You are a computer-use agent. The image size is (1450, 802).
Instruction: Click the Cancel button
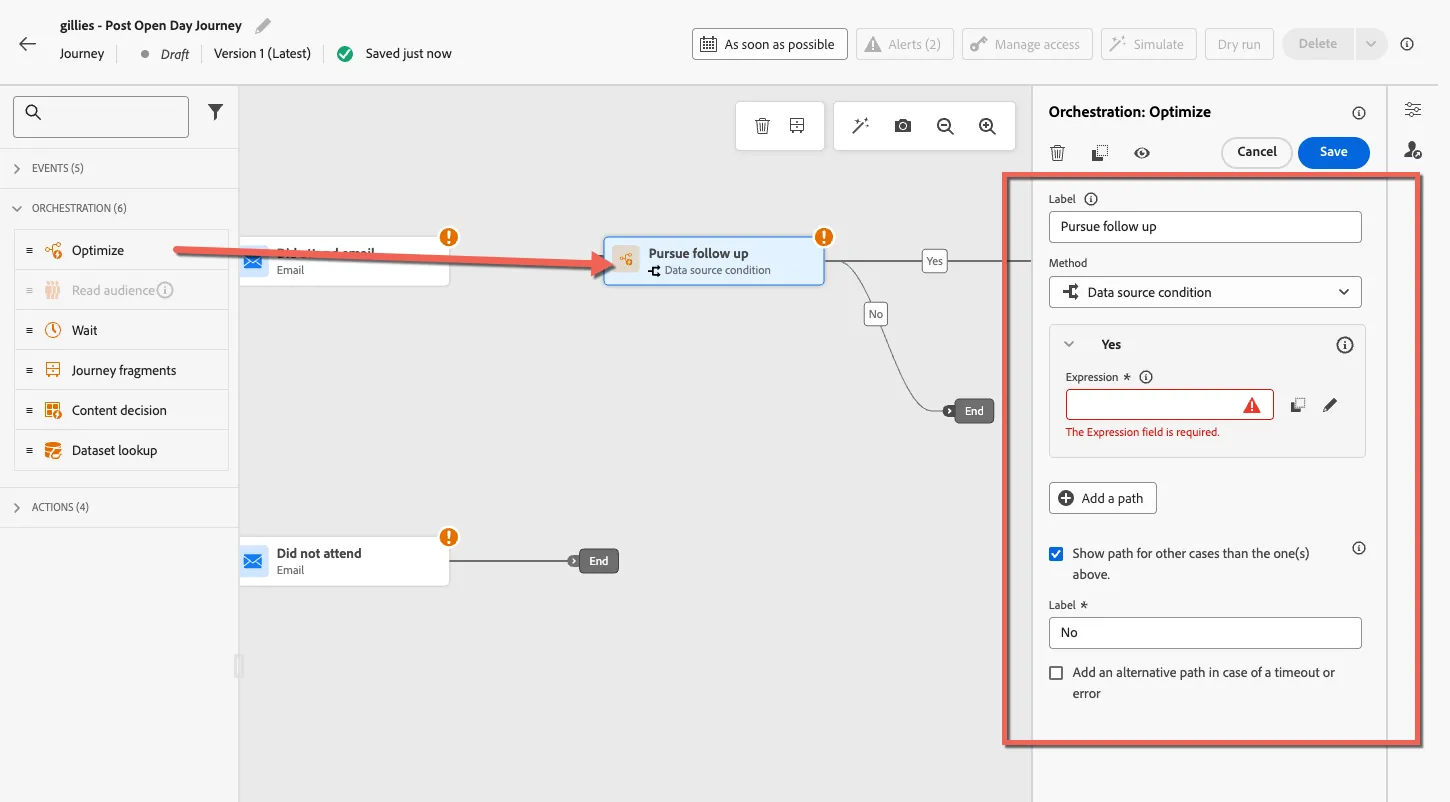pyautogui.click(x=1257, y=152)
